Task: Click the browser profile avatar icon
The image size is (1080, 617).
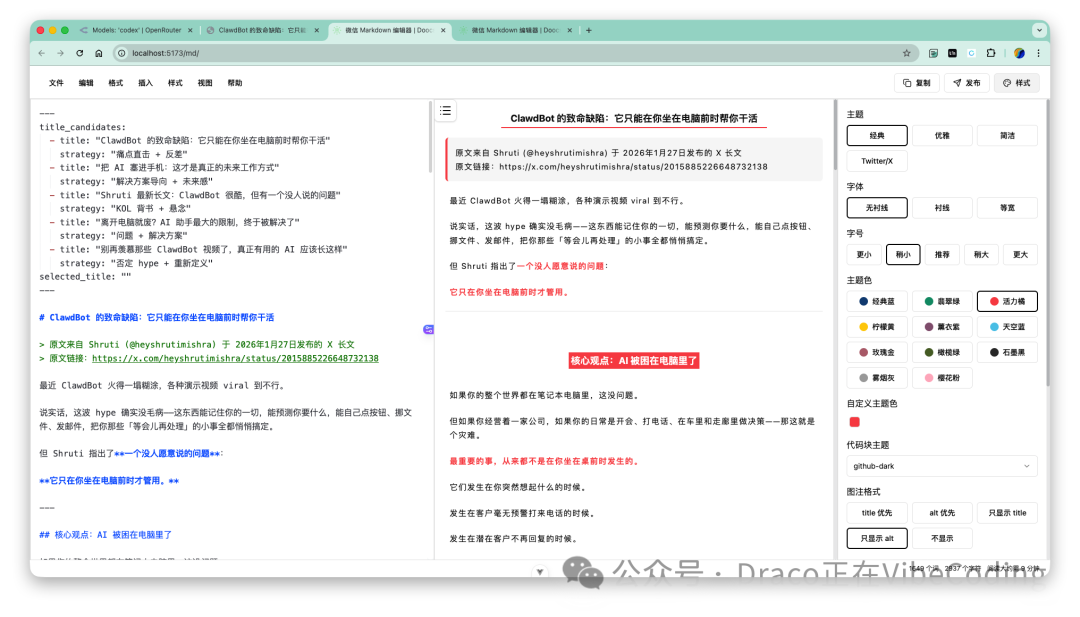Action: (1019, 53)
